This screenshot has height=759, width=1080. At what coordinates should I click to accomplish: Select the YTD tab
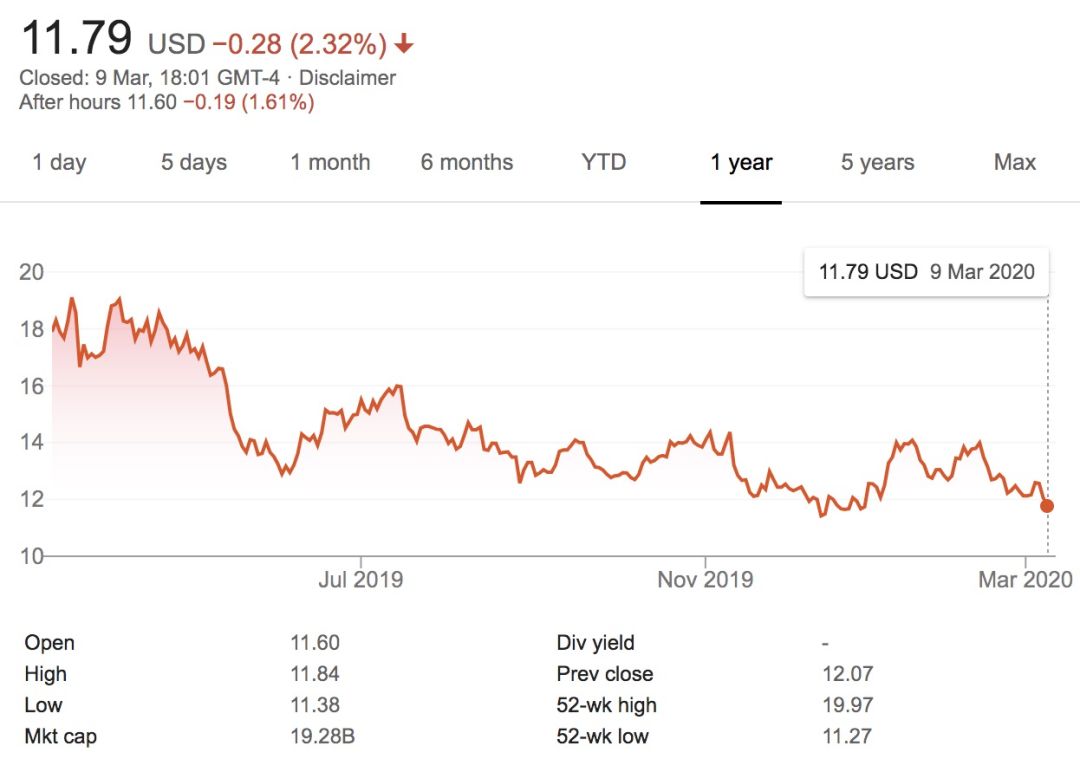pyautogui.click(x=604, y=163)
